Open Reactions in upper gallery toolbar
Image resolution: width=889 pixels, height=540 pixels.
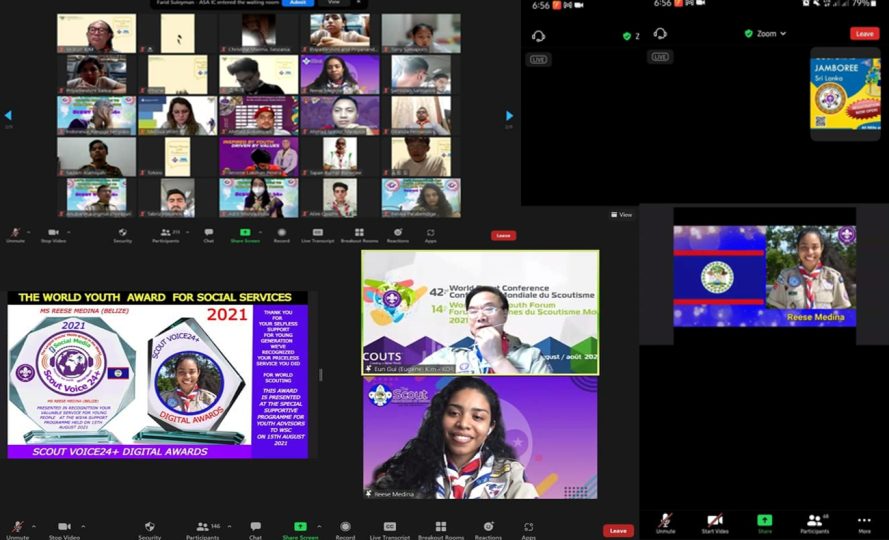(398, 235)
